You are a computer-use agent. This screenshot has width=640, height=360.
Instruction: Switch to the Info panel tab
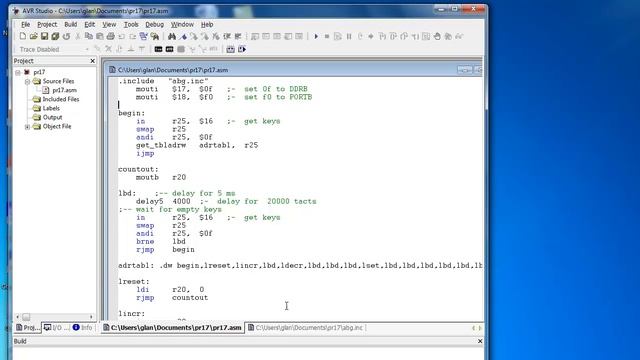click(x=83, y=327)
